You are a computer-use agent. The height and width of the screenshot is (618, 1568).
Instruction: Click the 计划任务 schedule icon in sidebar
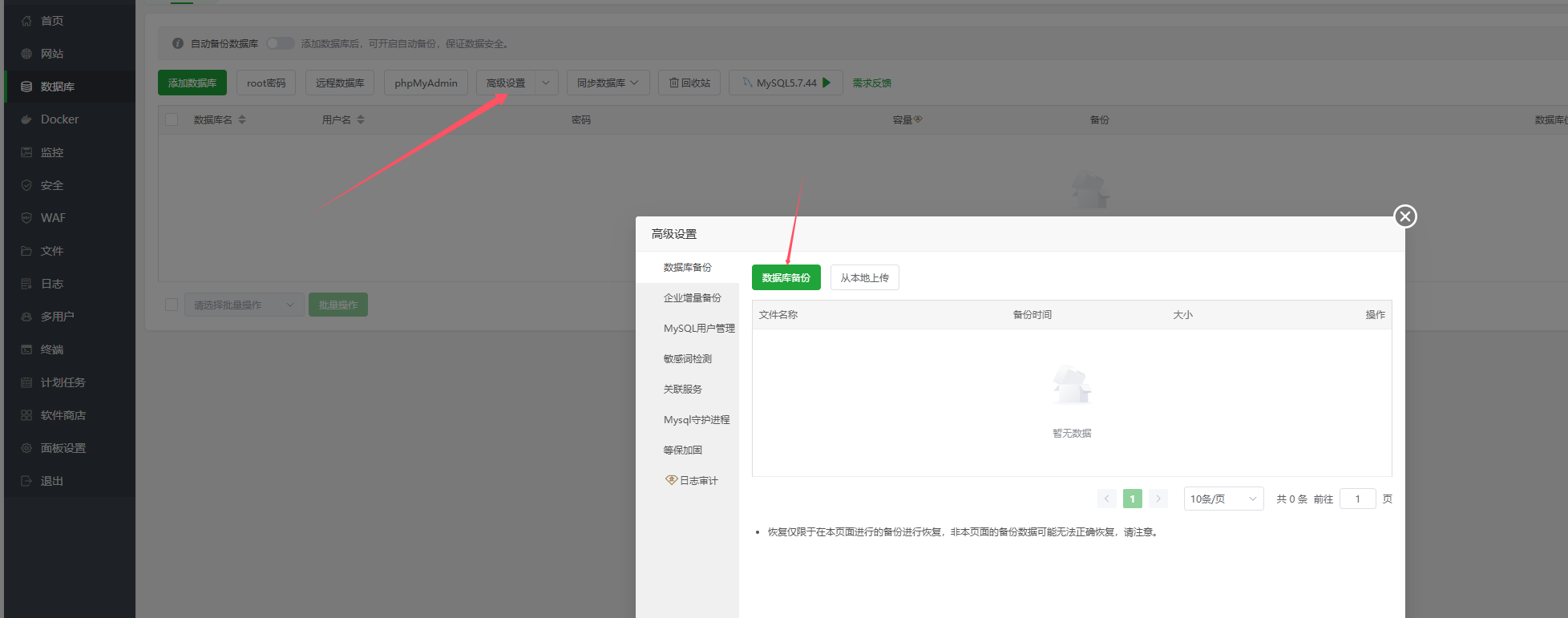(x=26, y=382)
